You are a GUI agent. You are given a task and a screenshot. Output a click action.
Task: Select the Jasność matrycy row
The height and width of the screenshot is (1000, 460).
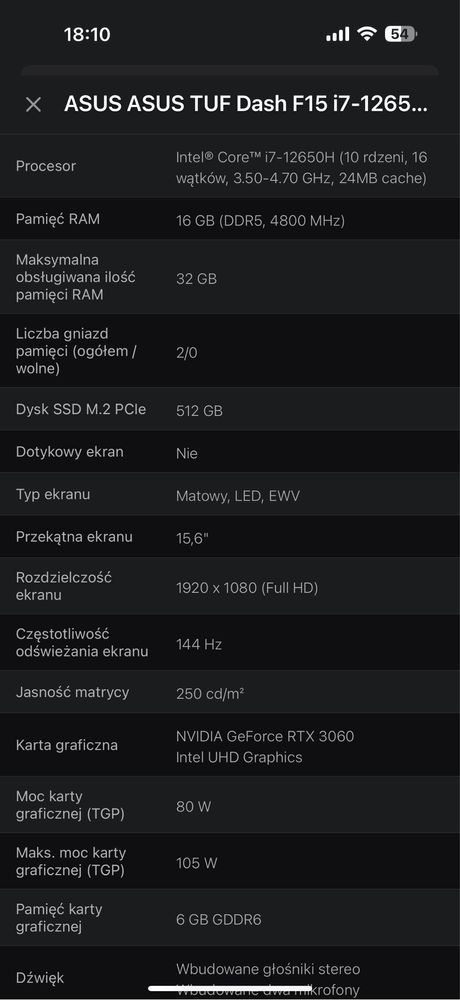pyautogui.click(x=230, y=691)
